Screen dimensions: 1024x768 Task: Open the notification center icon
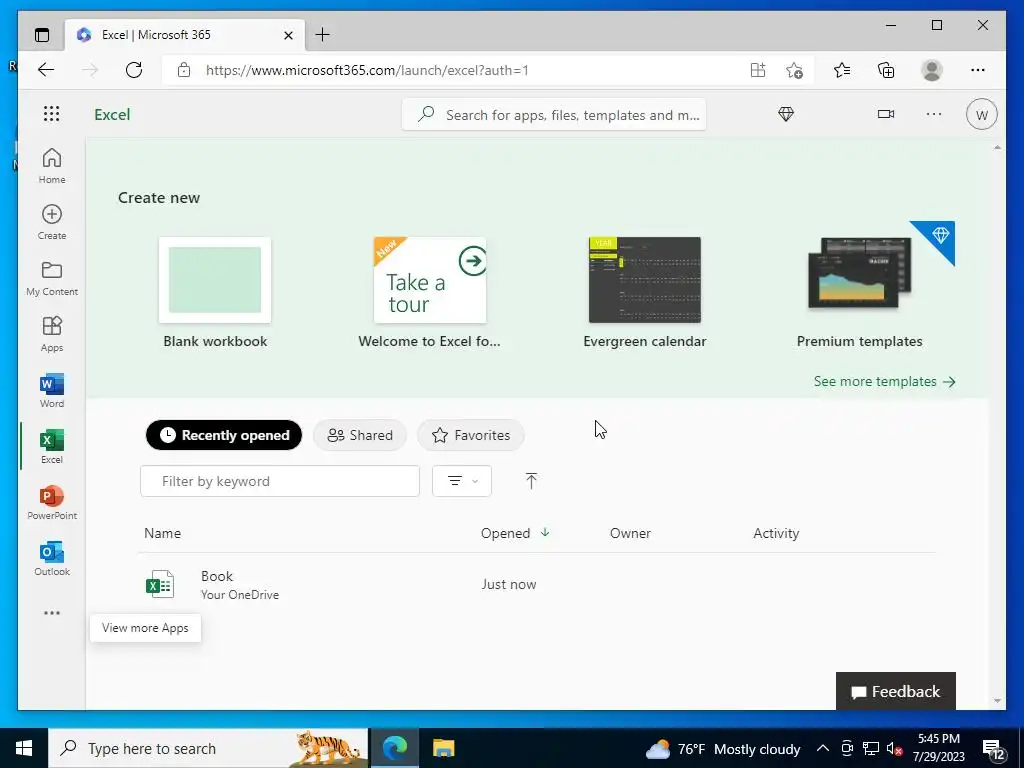[x=993, y=749]
